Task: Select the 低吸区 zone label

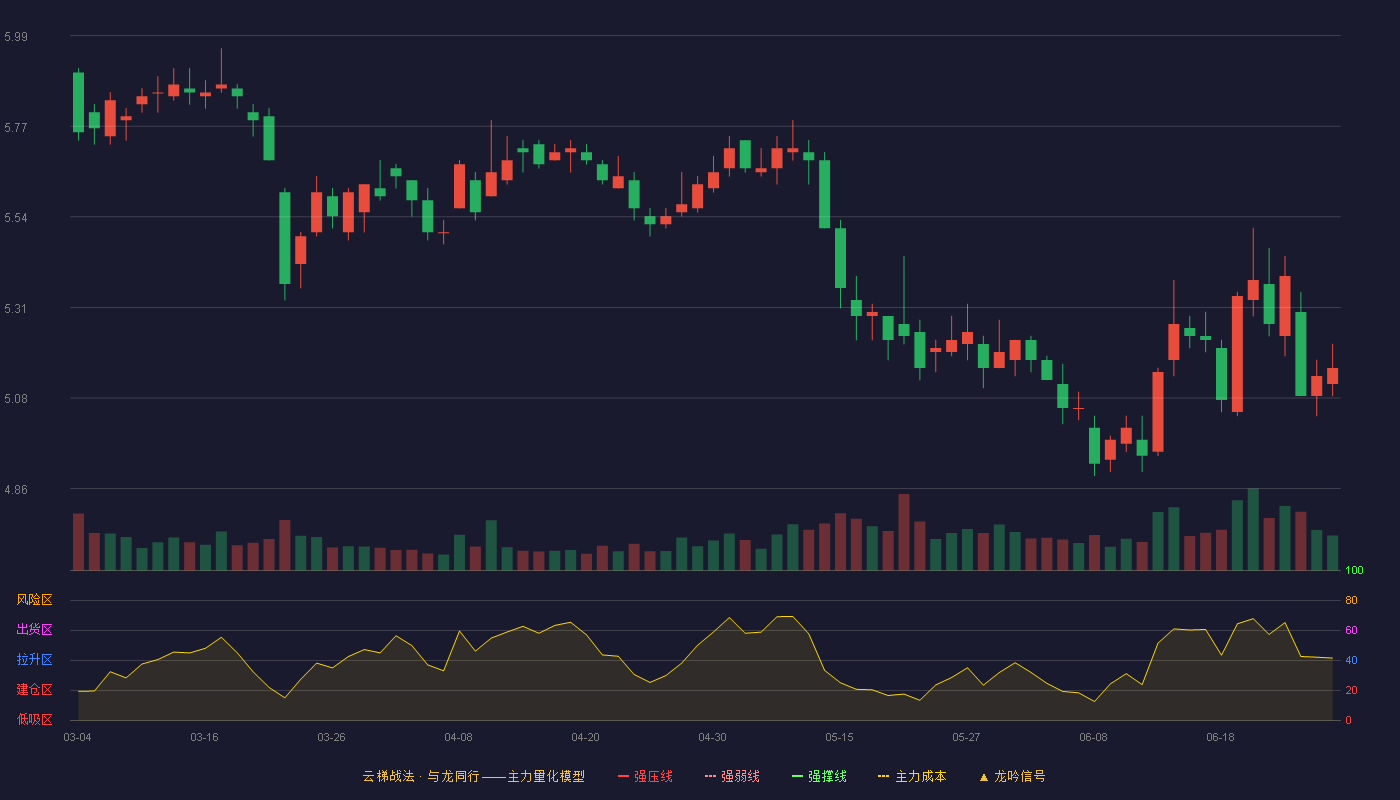Action: (34, 719)
